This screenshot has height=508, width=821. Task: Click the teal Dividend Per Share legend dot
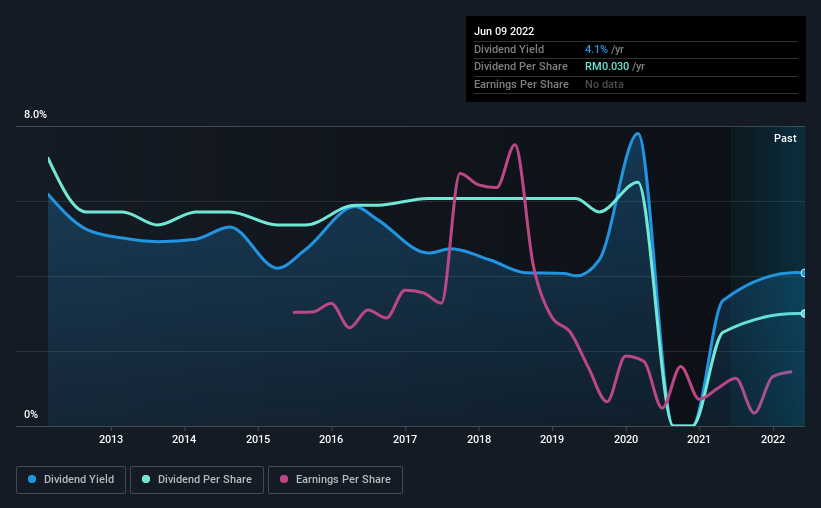pyautogui.click(x=146, y=479)
